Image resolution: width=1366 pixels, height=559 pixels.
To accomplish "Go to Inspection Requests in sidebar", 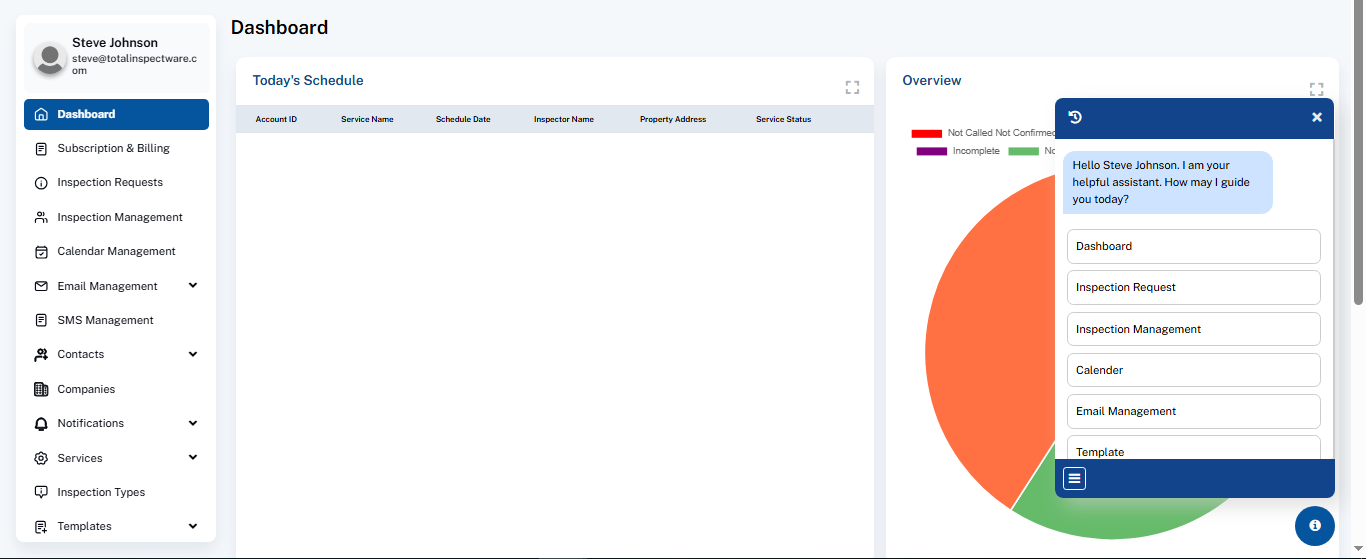I will 110,183.
